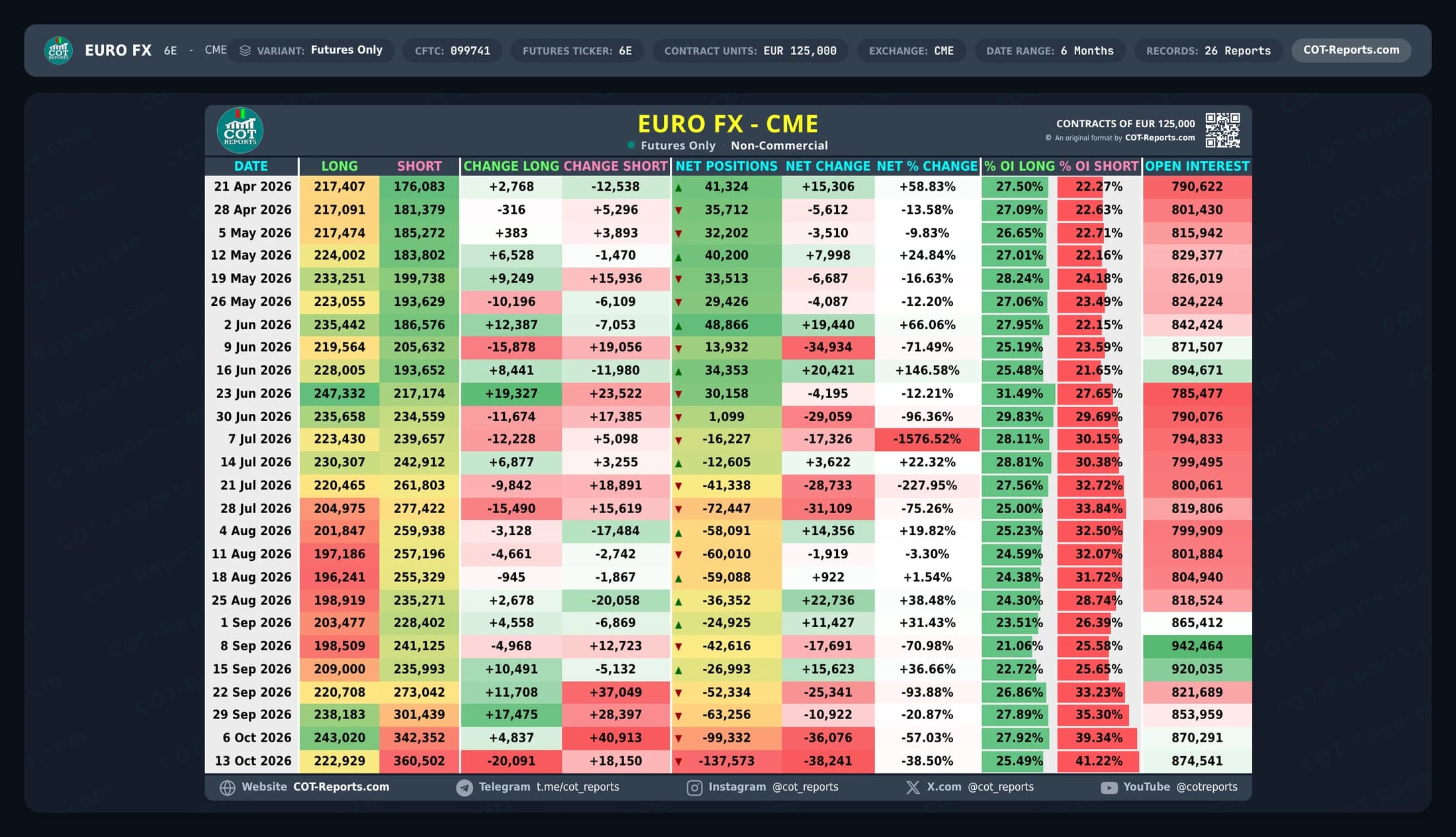Click the YouTube play icon
The image size is (1456, 837).
coord(1109,787)
